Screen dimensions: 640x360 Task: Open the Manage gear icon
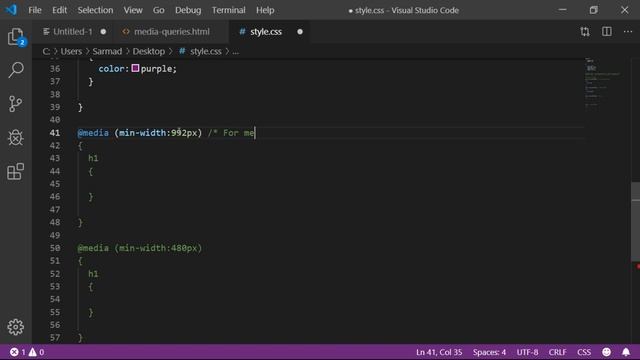click(x=16, y=327)
